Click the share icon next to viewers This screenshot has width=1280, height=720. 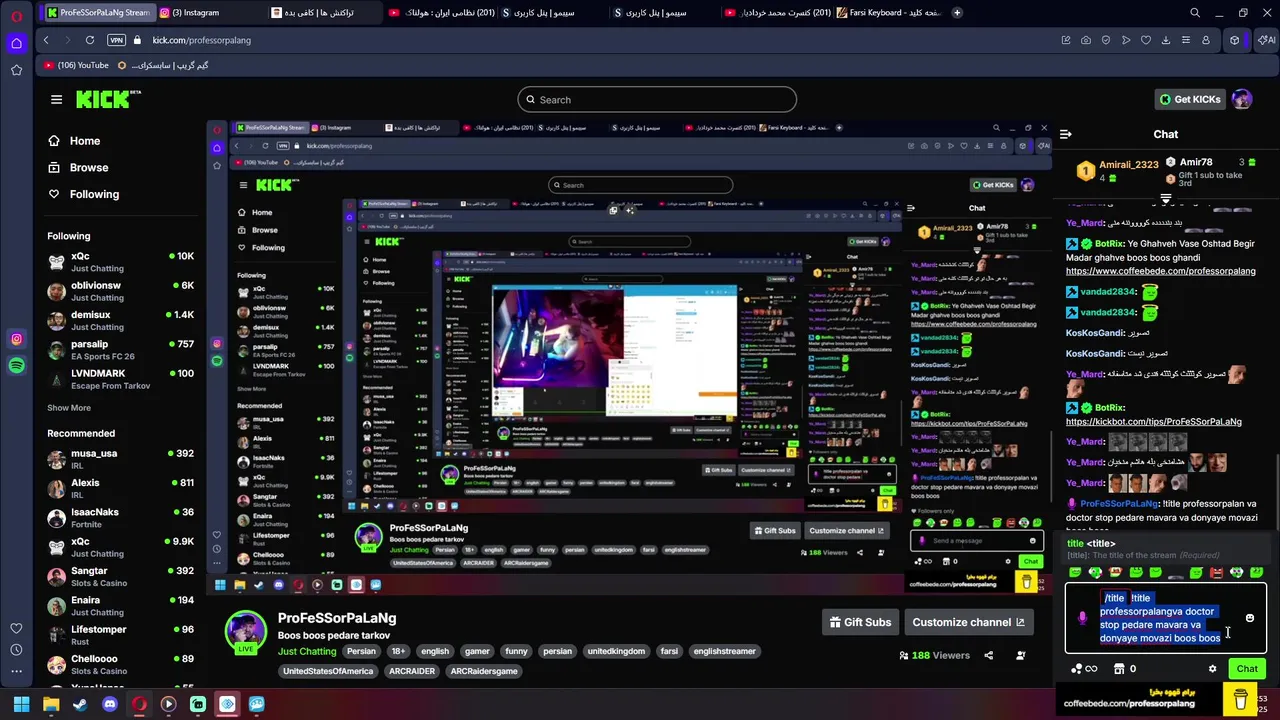coord(988,655)
